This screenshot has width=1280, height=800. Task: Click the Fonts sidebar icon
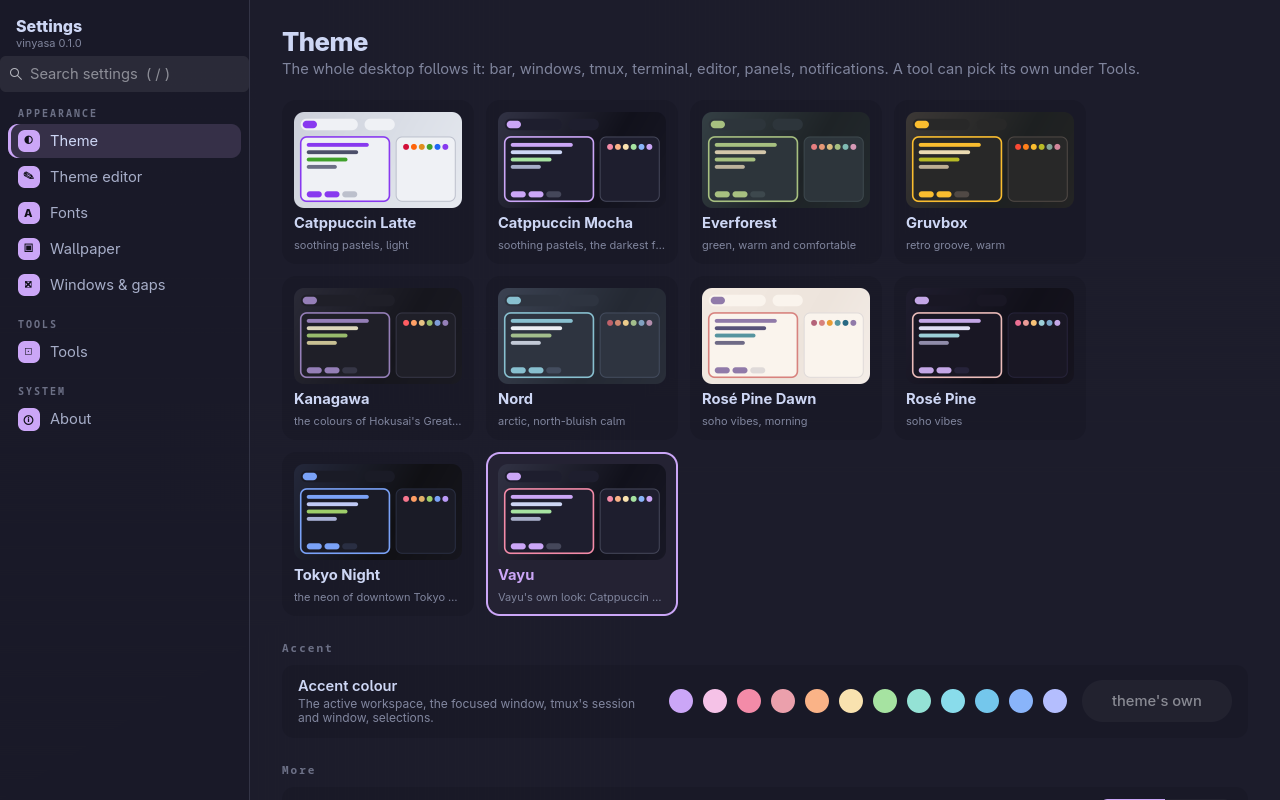(x=29, y=213)
